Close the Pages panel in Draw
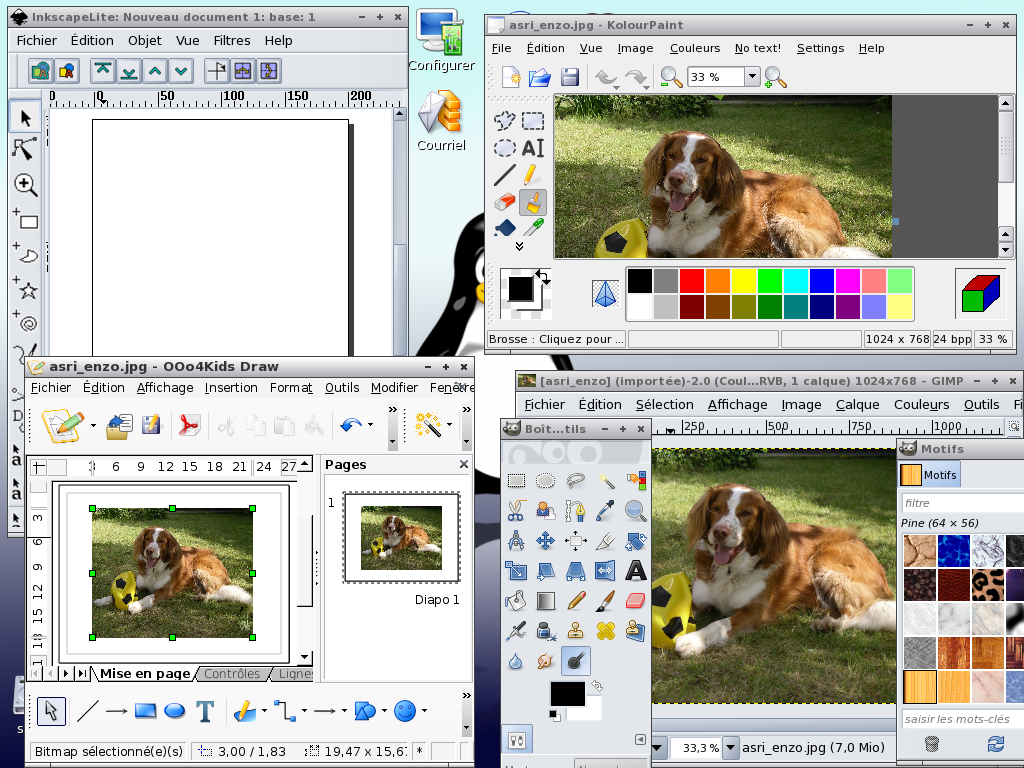1024x768 pixels. (x=464, y=464)
